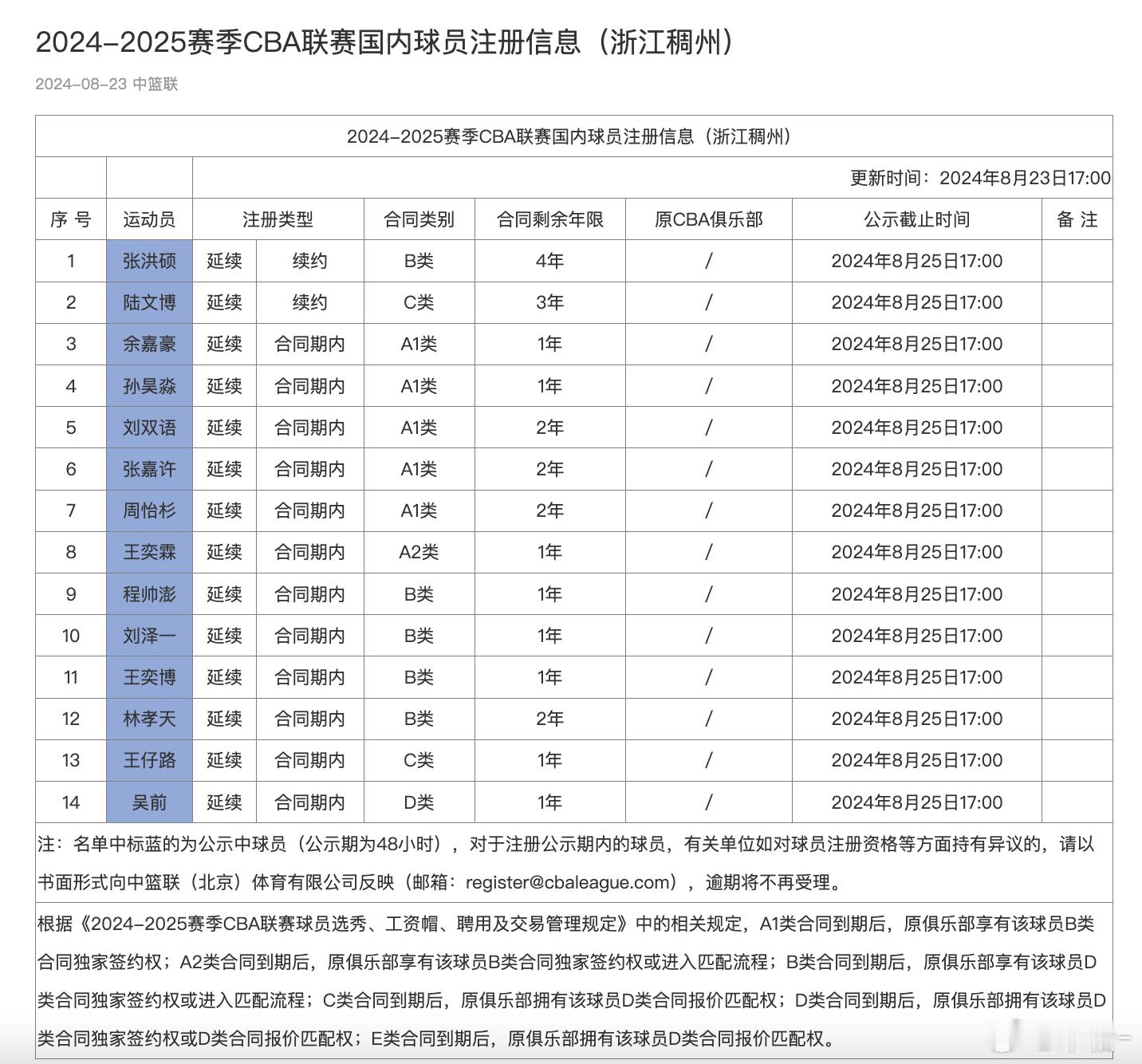Click the 合同剩余年限 column header
Image resolution: width=1142 pixels, height=1064 pixels.
550,219
